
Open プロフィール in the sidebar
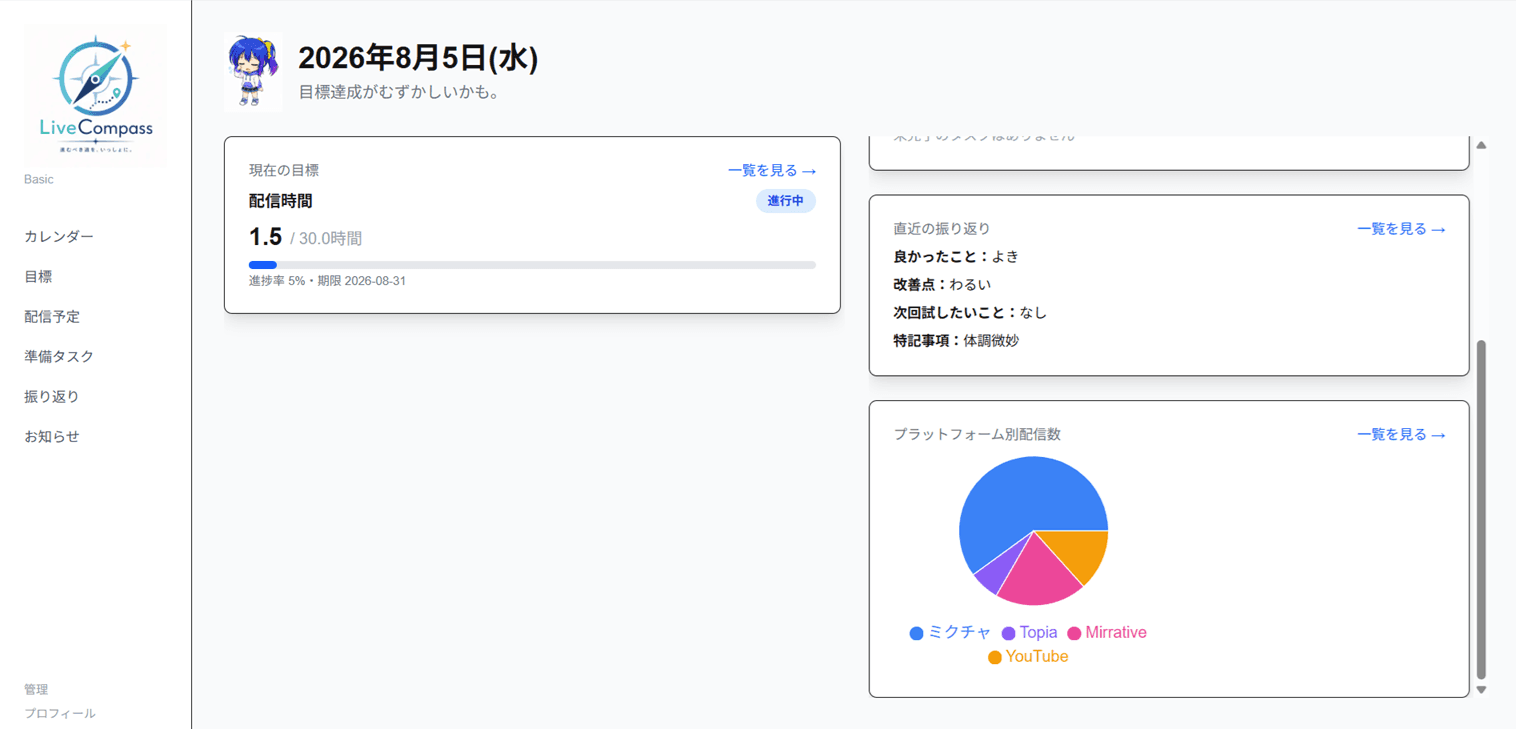coord(60,713)
